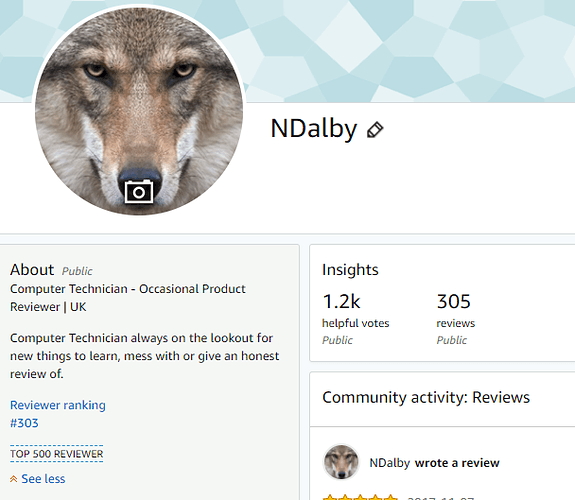Click the 1.2k helpful votes count
The width and height of the screenshot is (575, 500).
[x=341, y=302]
